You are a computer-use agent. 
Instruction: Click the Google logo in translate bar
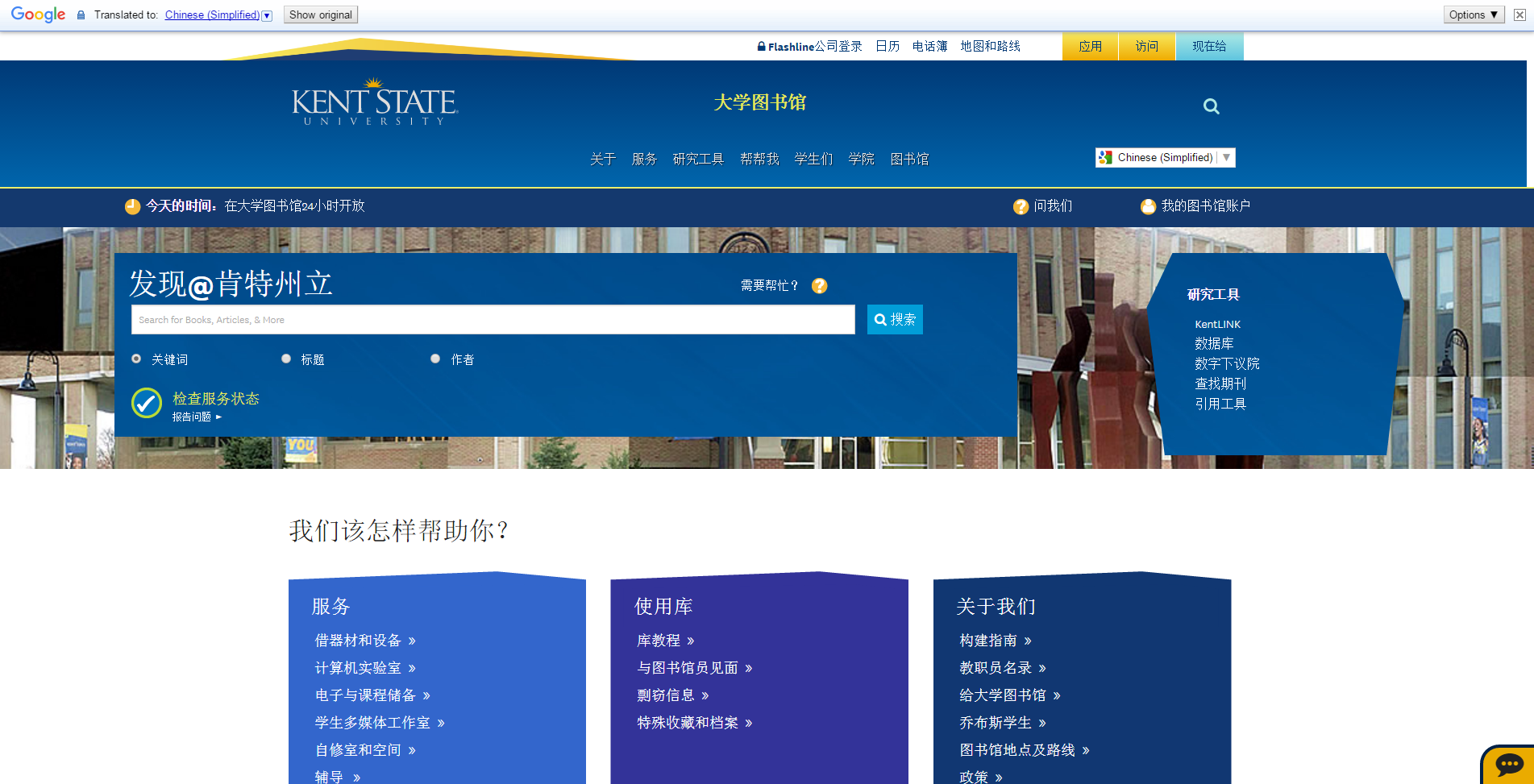click(38, 15)
